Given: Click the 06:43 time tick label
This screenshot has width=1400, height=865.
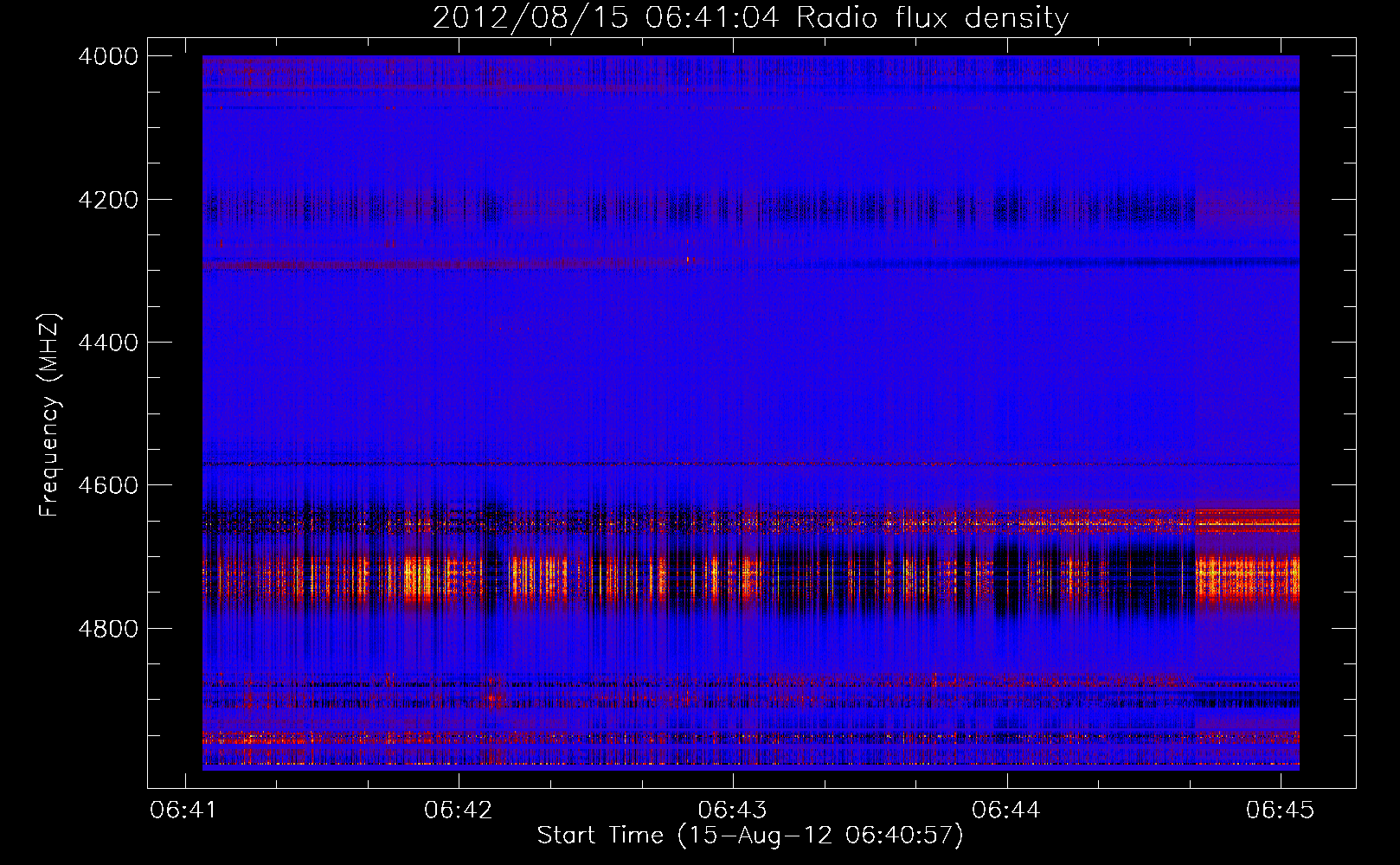Looking at the screenshot, I should (732, 810).
